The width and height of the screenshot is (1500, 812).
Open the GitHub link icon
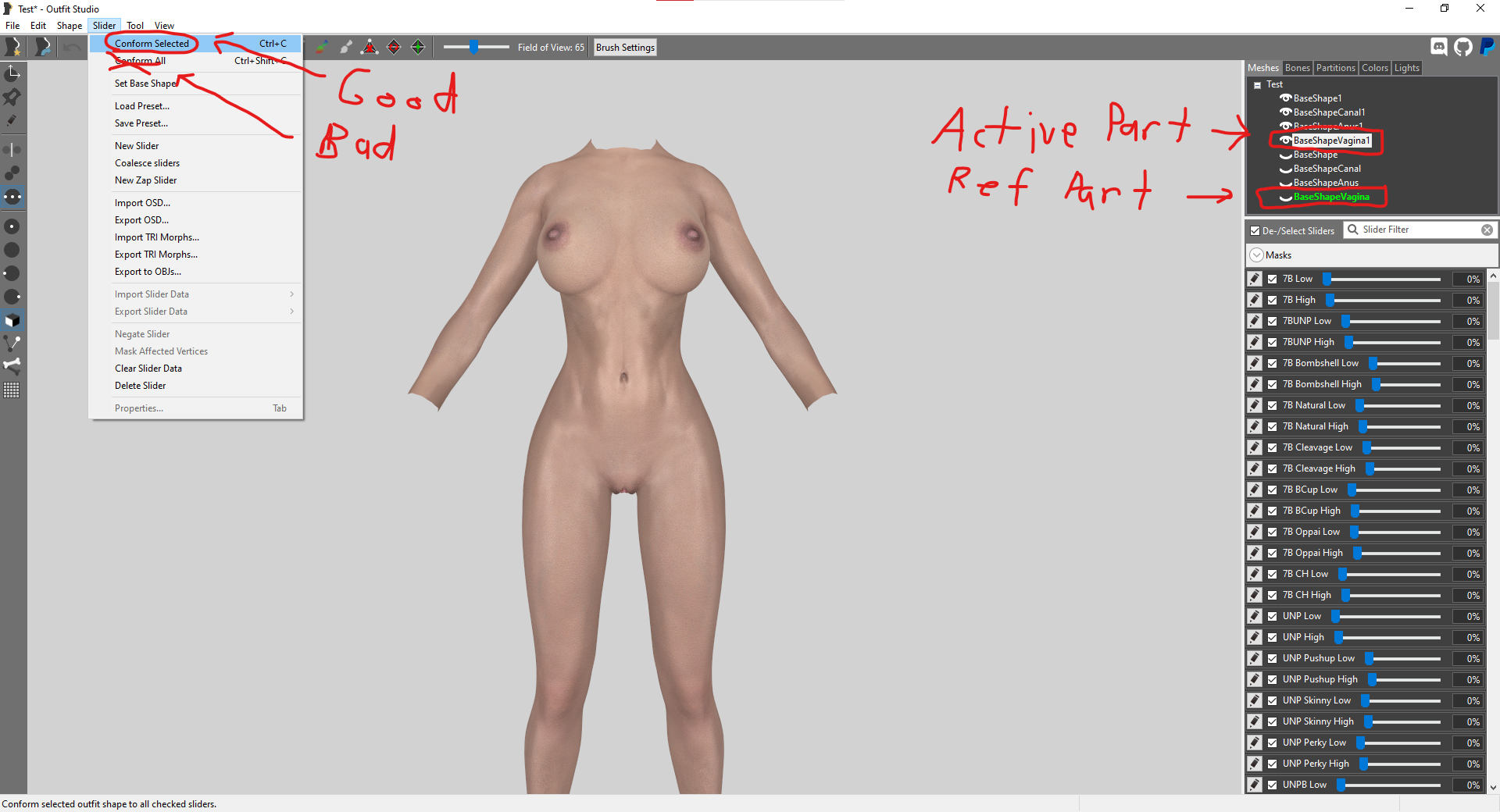(x=1463, y=47)
